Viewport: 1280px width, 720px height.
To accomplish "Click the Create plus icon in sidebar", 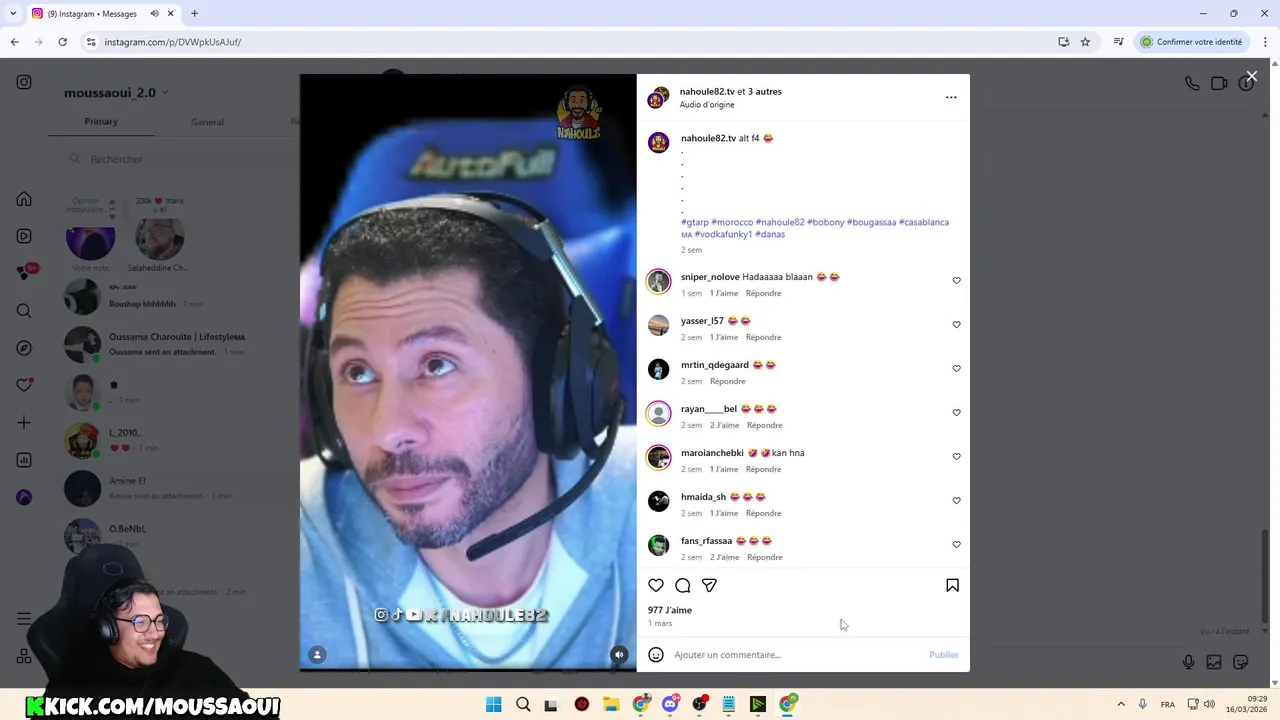I will (x=24, y=423).
